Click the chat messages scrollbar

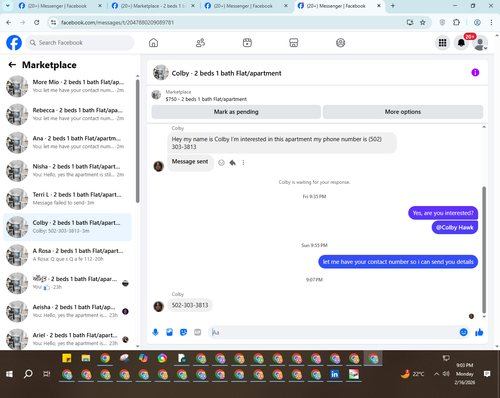[x=484, y=249]
